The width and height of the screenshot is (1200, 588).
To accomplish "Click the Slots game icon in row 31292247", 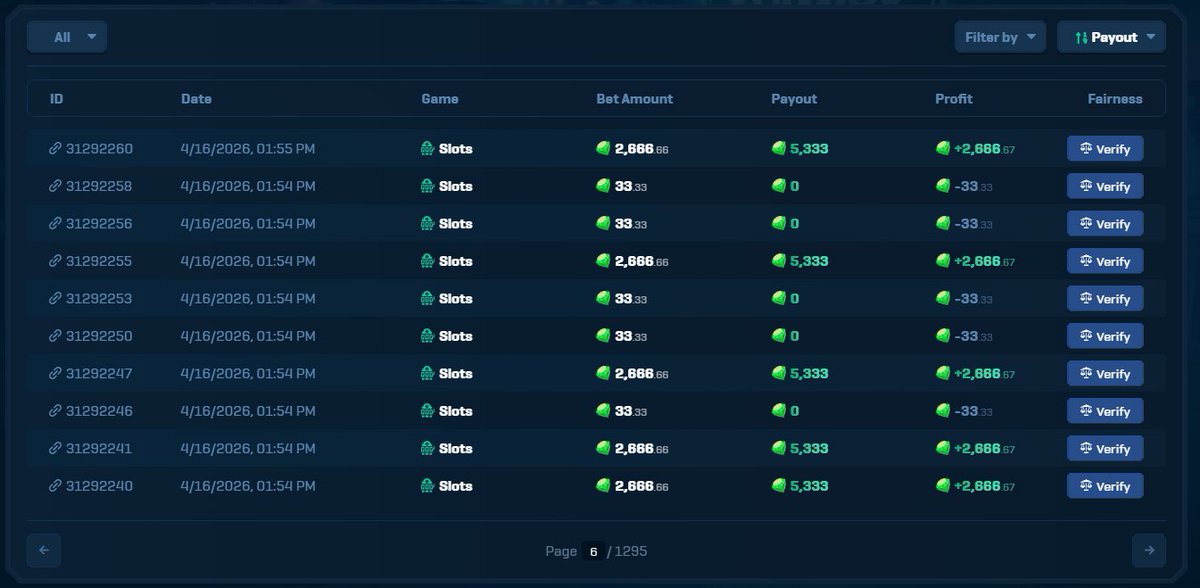I will click(x=427, y=374).
